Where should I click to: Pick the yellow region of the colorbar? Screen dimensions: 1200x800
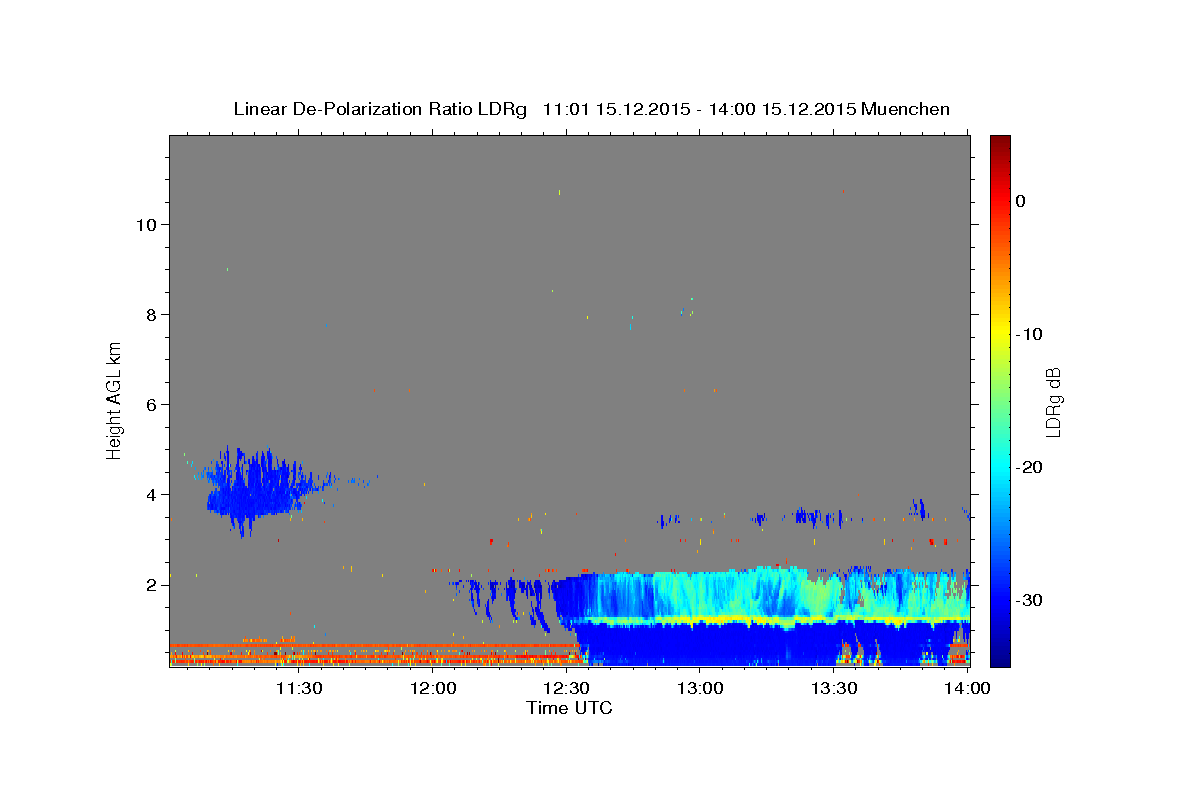pos(1000,330)
